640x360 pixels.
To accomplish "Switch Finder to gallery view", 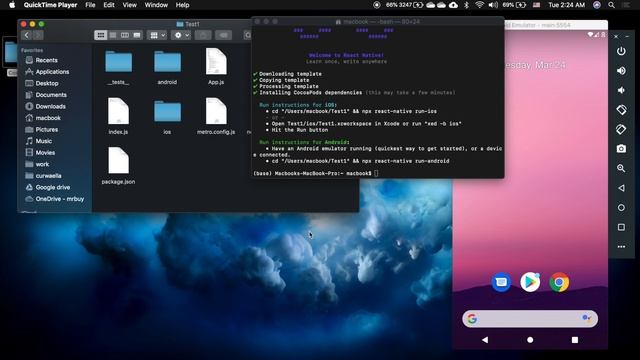I will click(x=137, y=35).
